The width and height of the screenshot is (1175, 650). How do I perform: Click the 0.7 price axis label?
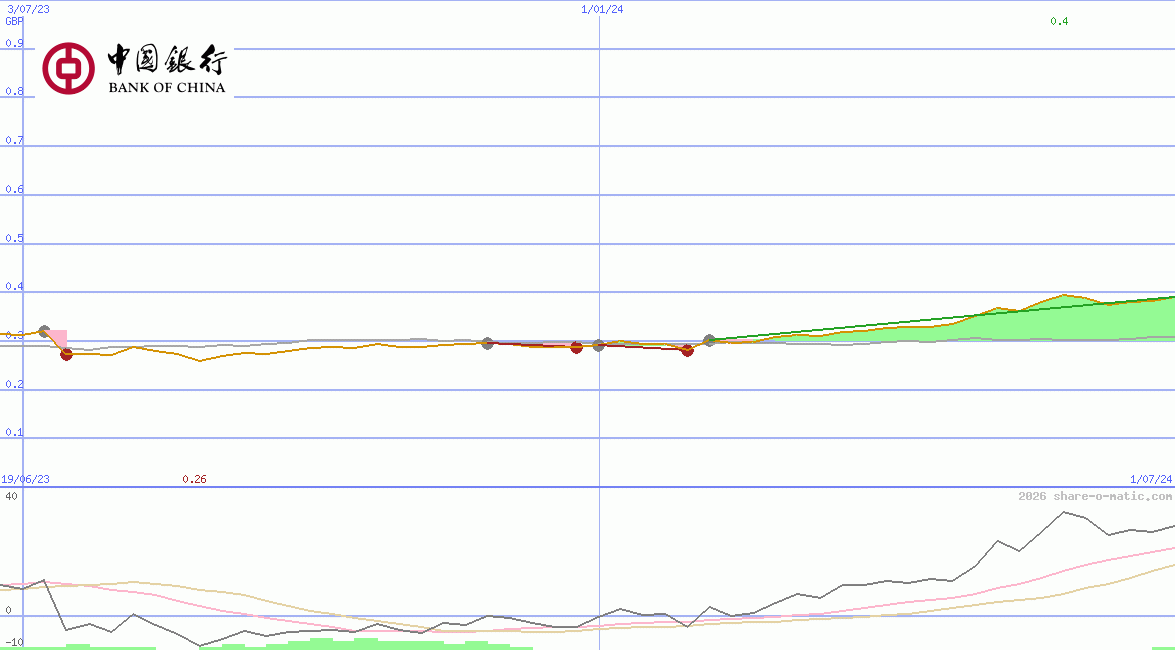tap(14, 140)
